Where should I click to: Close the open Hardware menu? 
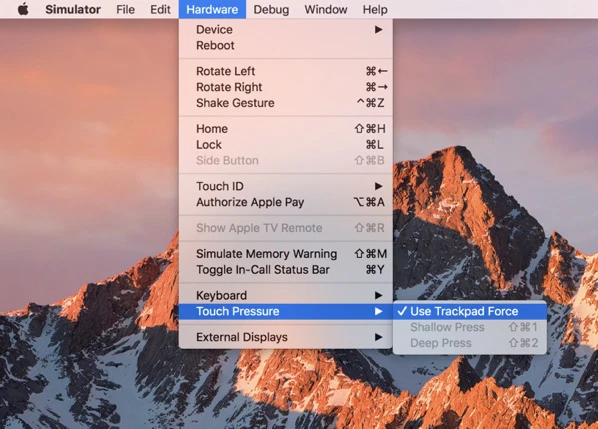pyautogui.click(x=212, y=9)
